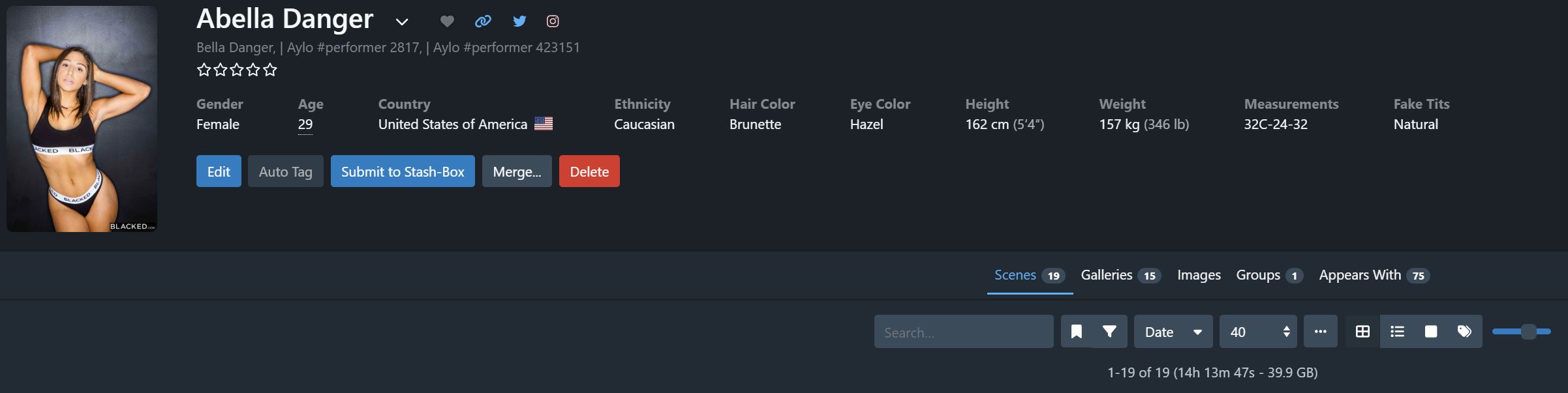Screen dimensions: 1568x393
Task: Open the Date sort dropdown
Action: pos(1172,332)
